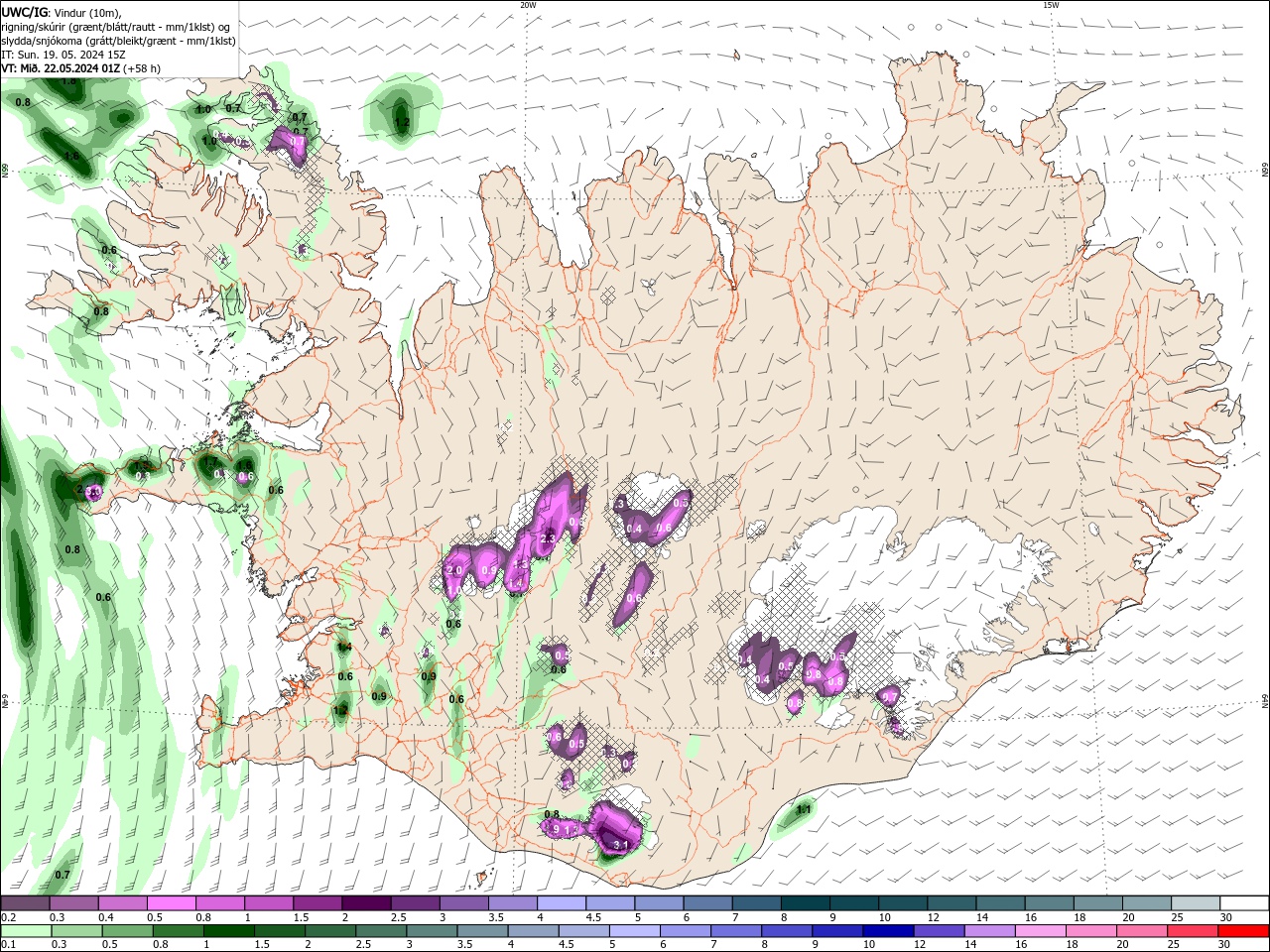Pick the snow-scale swatch between 0.2 and 0.3
The image size is (1270, 952).
pyautogui.click(x=25, y=903)
